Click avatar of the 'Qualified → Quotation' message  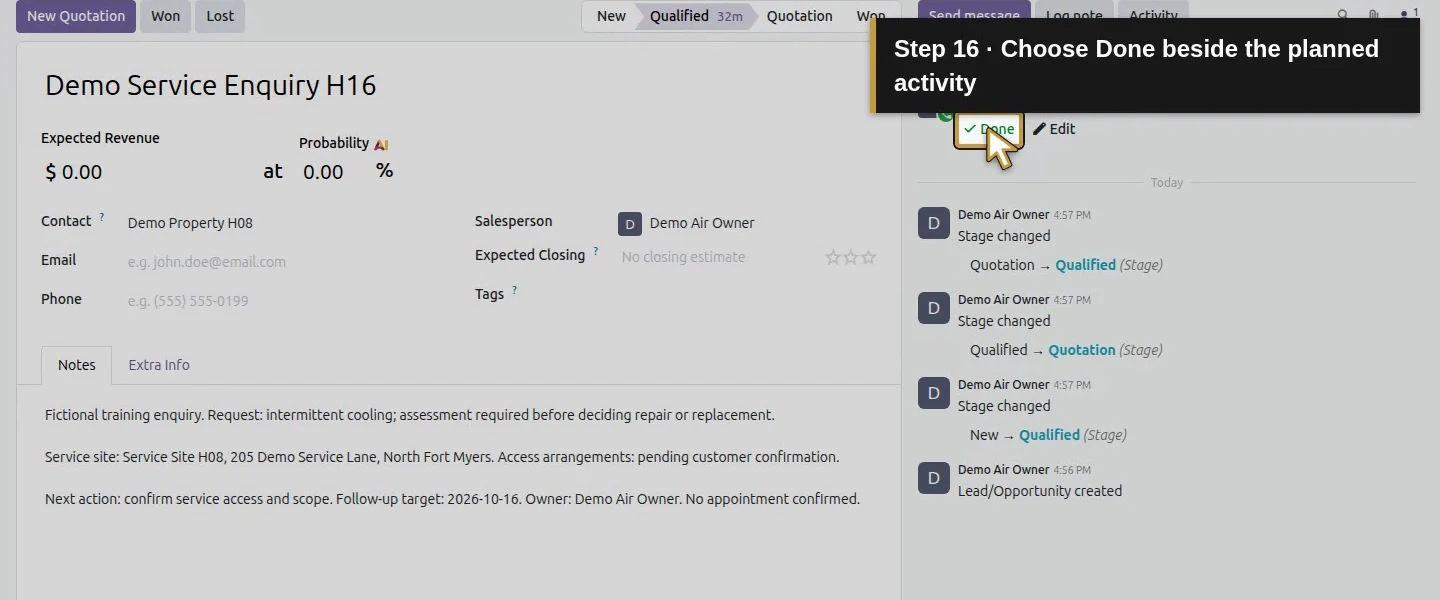click(x=933, y=308)
